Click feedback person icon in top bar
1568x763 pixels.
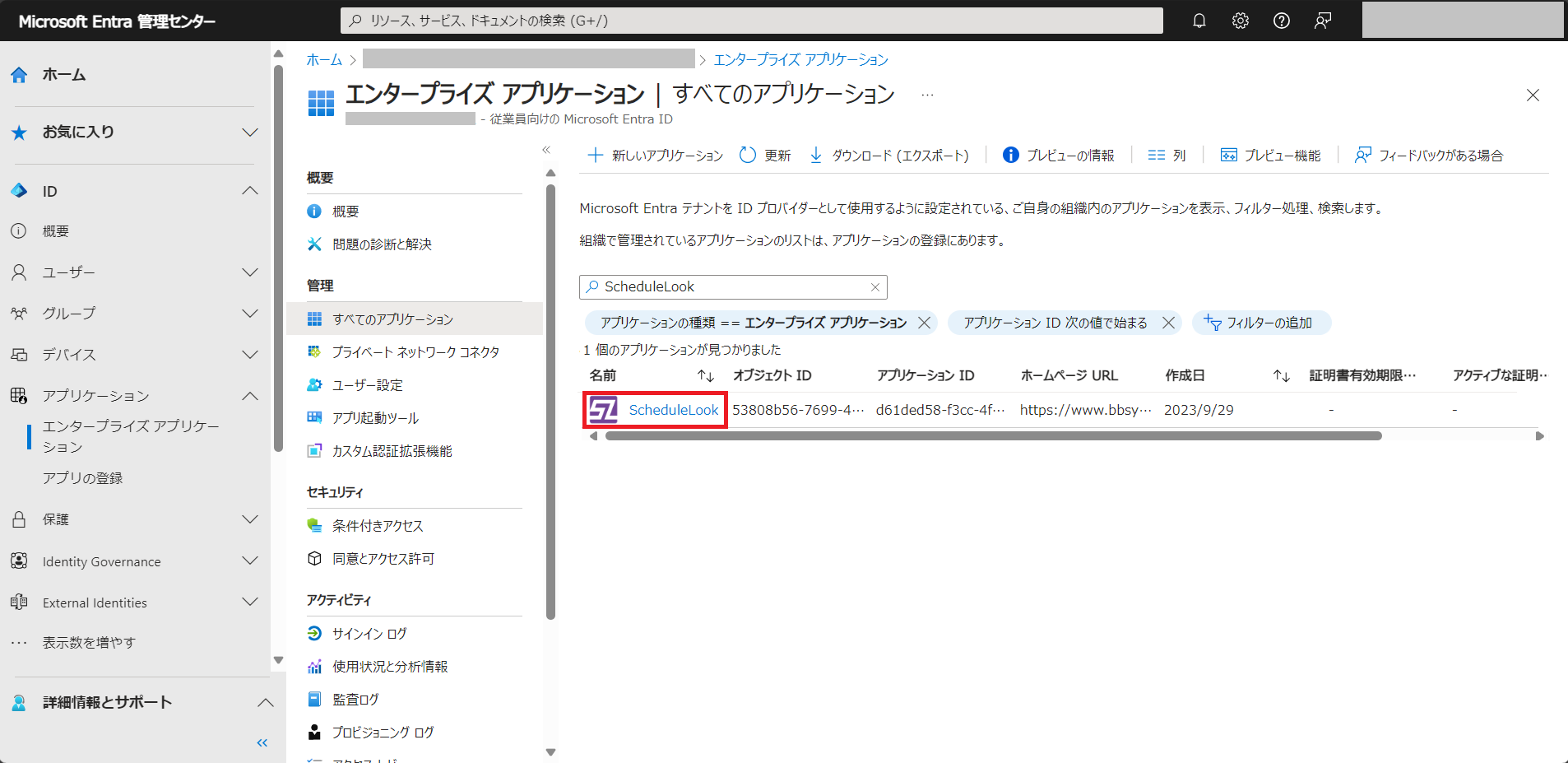1323,21
